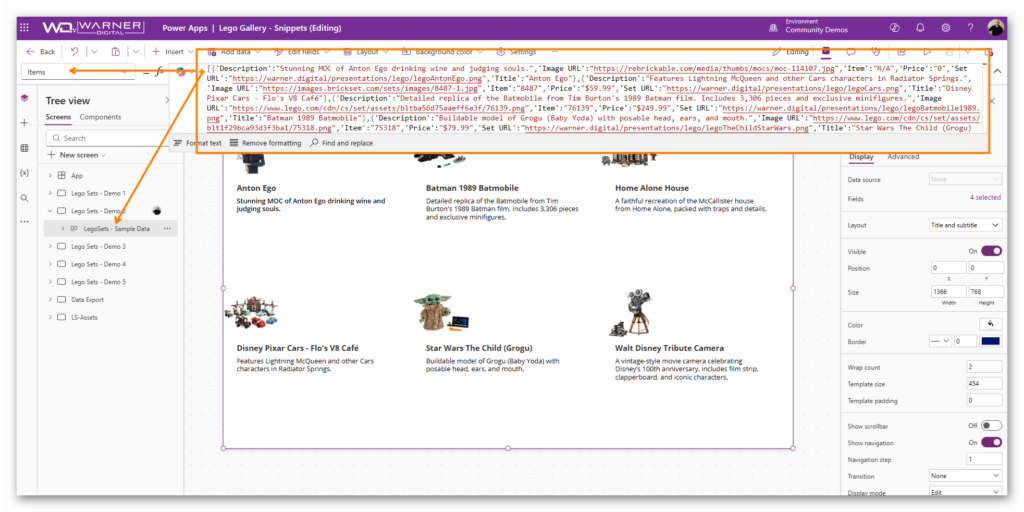This screenshot has height=512, width=1024.
Task: Open the Color fill picker
Action: pyautogui.click(x=991, y=325)
